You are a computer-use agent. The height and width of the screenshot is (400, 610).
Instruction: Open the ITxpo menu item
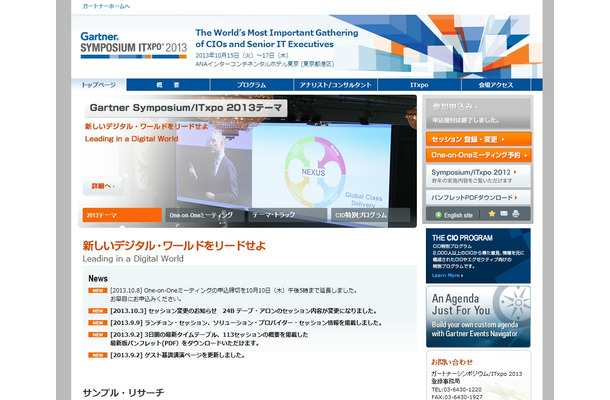tap(419, 85)
